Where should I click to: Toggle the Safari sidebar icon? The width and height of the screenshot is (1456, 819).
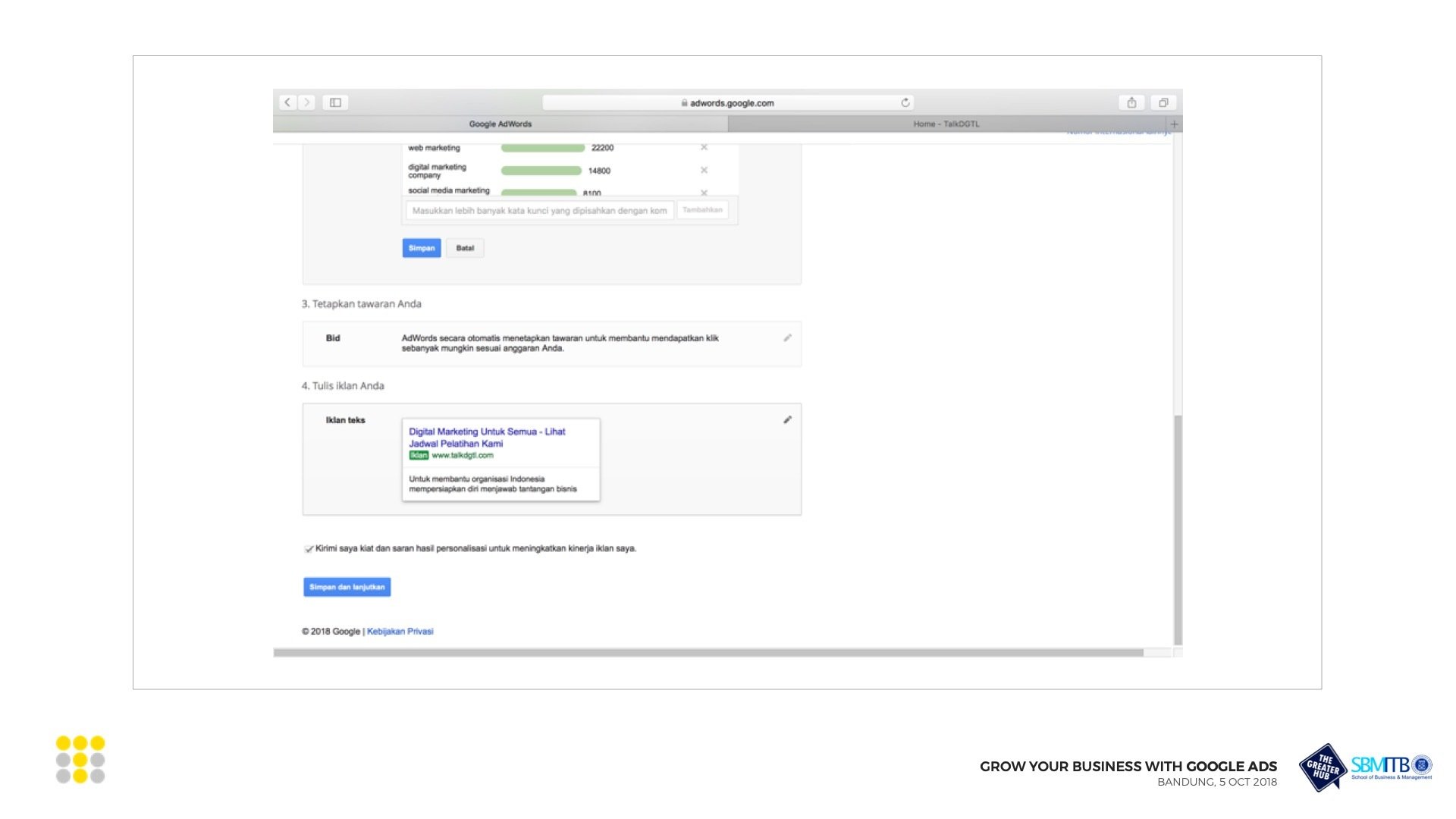pos(335,102)
